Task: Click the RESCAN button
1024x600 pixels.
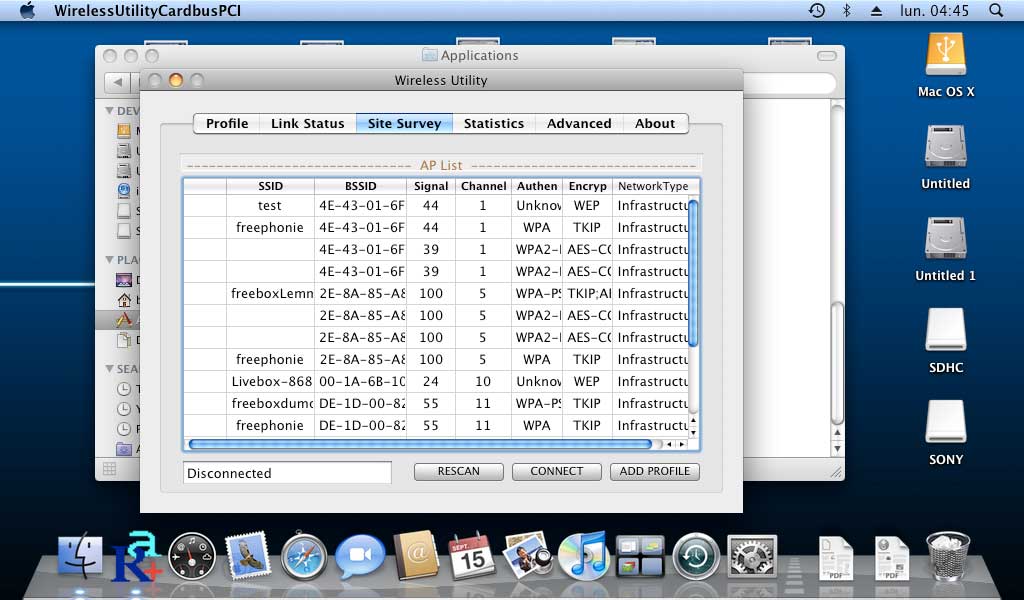Action: (x=458, y=471)
